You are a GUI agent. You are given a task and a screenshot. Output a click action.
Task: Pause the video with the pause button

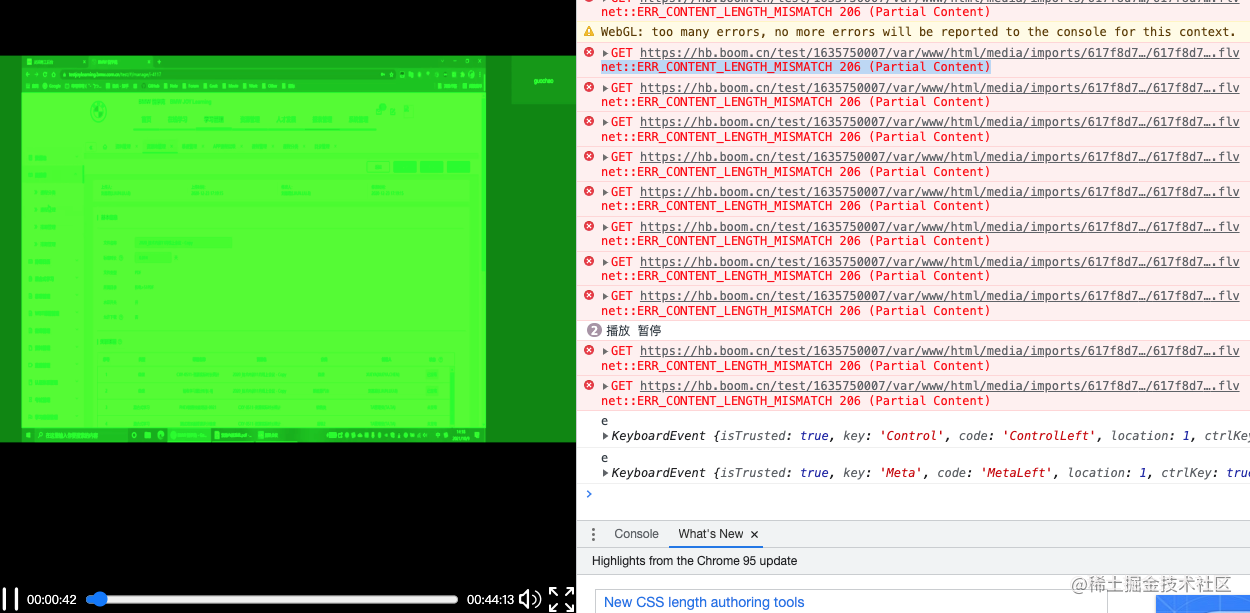pyautogui.click(x=10, y=599)
